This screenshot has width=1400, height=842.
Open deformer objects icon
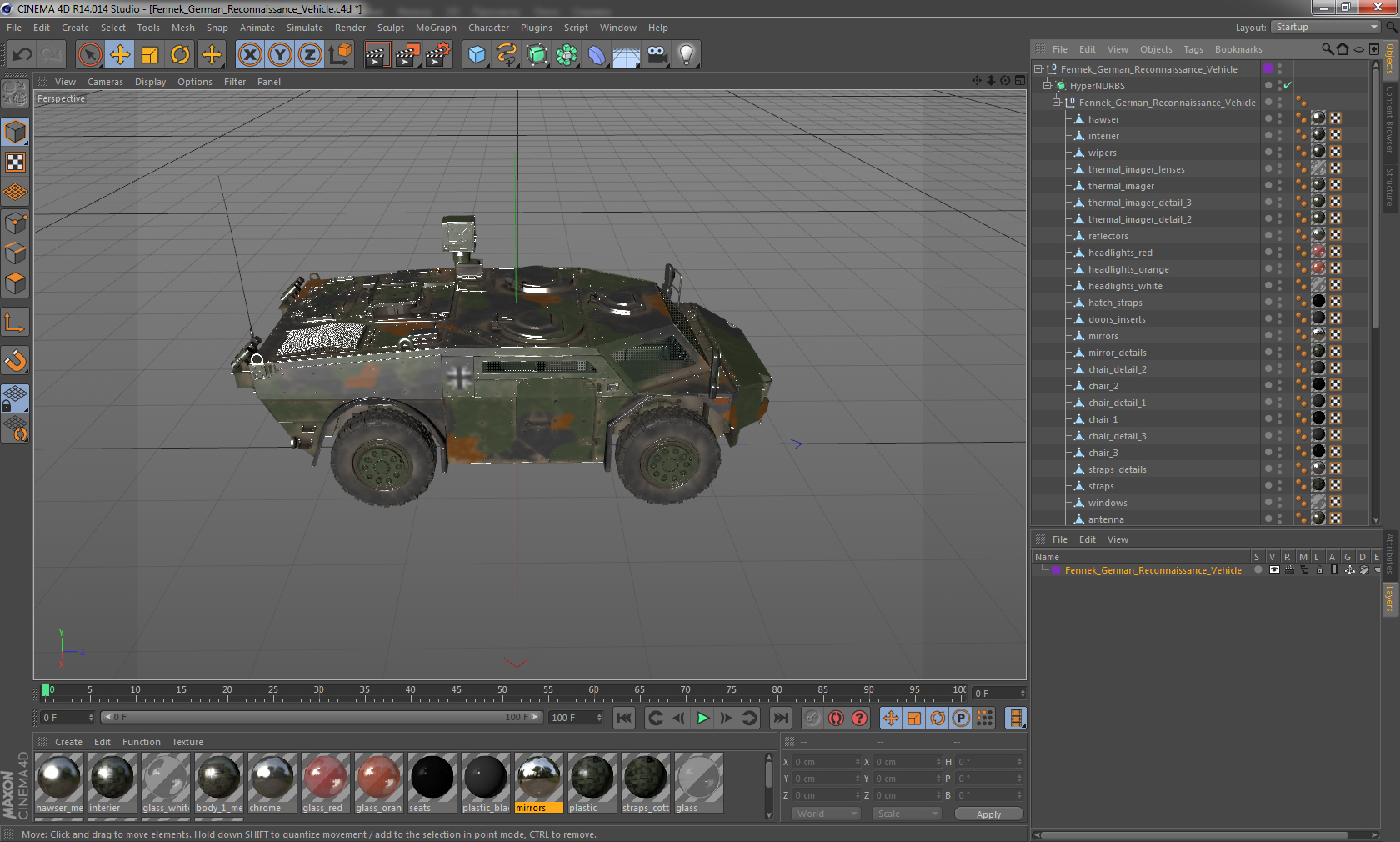pos(597,55)
